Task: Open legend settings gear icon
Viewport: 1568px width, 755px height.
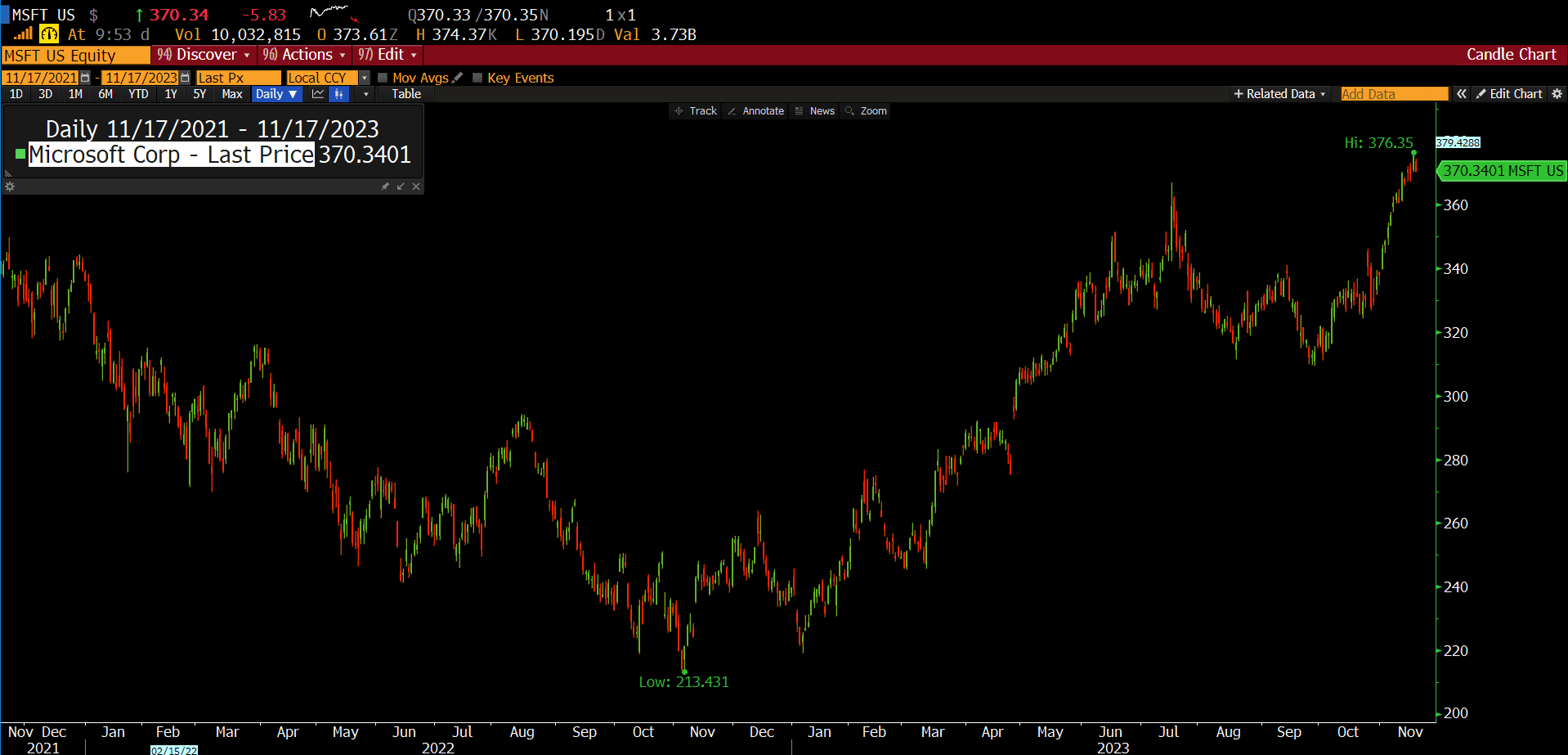Action: click(10, 187)
